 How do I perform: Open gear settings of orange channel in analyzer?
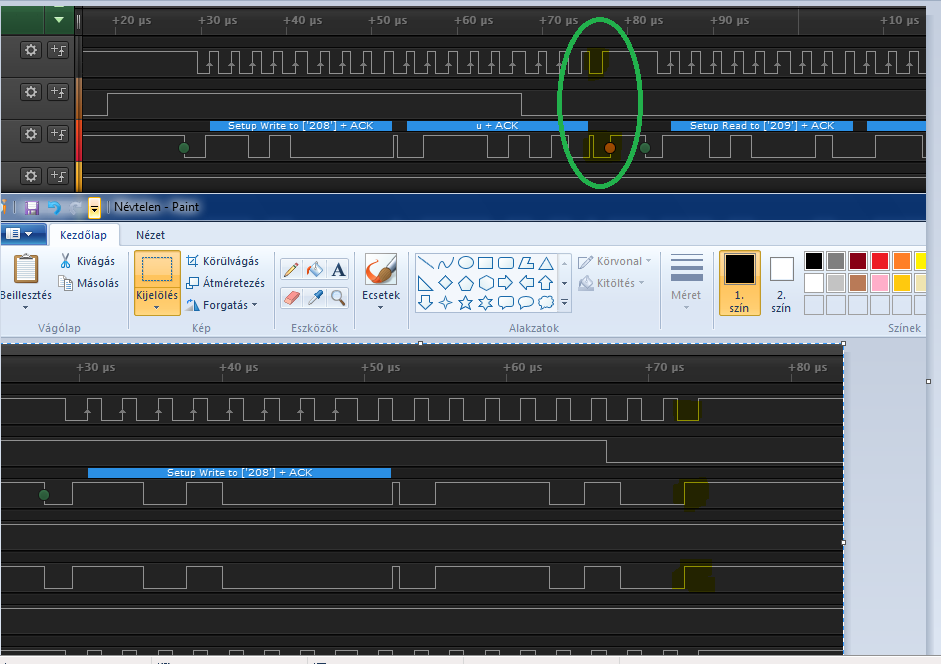point(31,176)
